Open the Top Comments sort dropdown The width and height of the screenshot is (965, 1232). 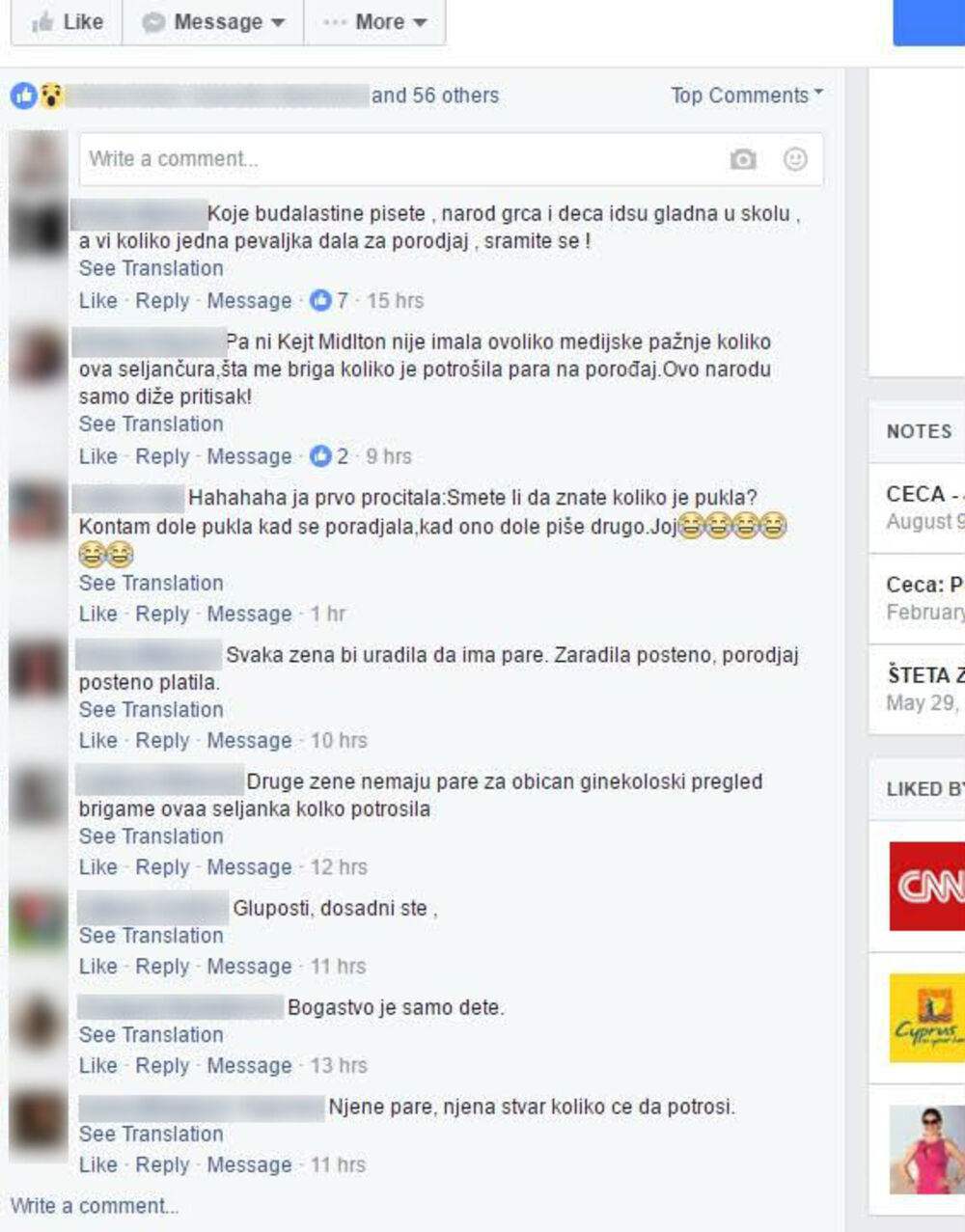click(x=747, y=96)
